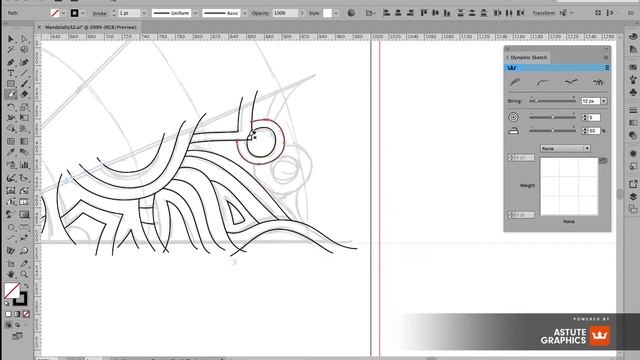
Task: Click Horizontal Align Center icon
Action: pyautogui.click(x=398, y=13)
